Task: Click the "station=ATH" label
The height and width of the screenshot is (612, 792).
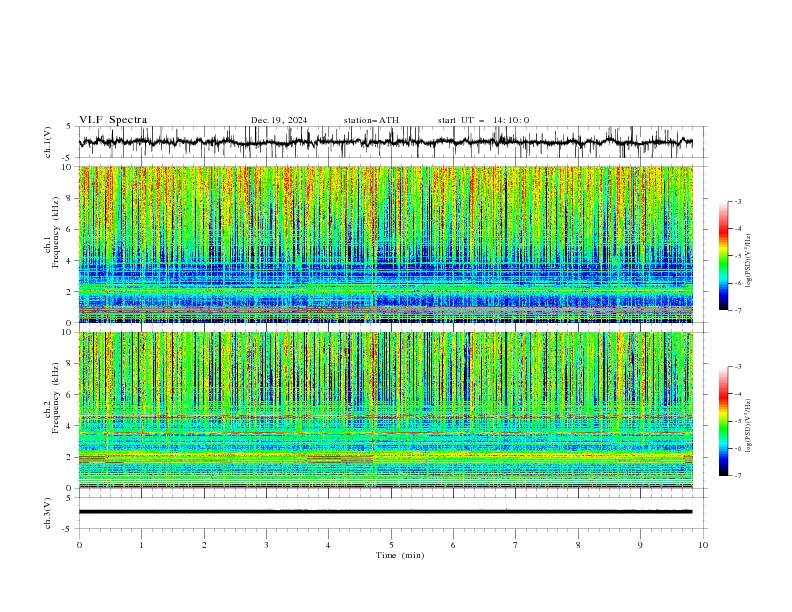Action: click(371, 120)
